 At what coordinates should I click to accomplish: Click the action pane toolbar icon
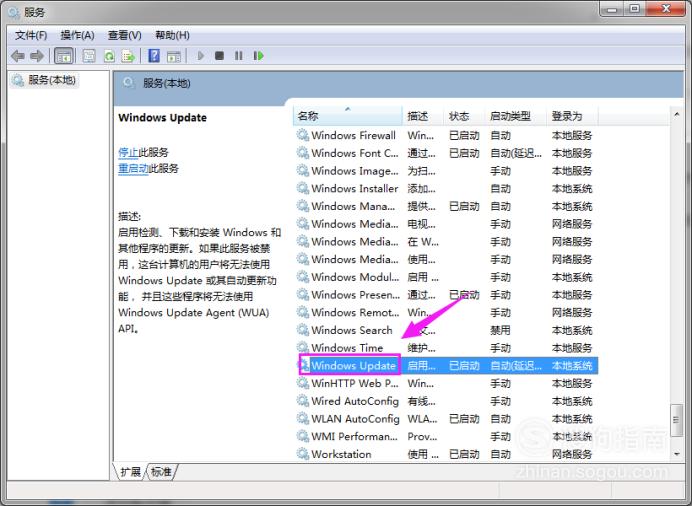[174, 56]
